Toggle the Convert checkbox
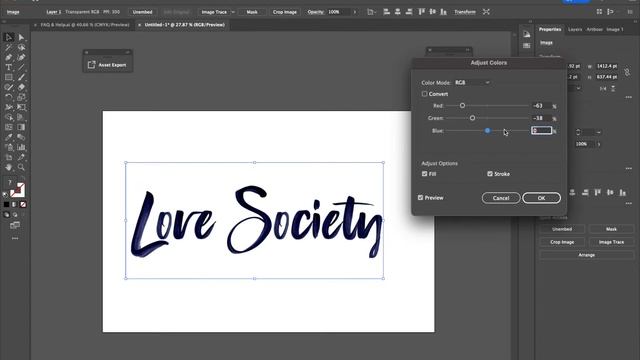The height and width of the screenshot is (360, 640). pos(424,94)
